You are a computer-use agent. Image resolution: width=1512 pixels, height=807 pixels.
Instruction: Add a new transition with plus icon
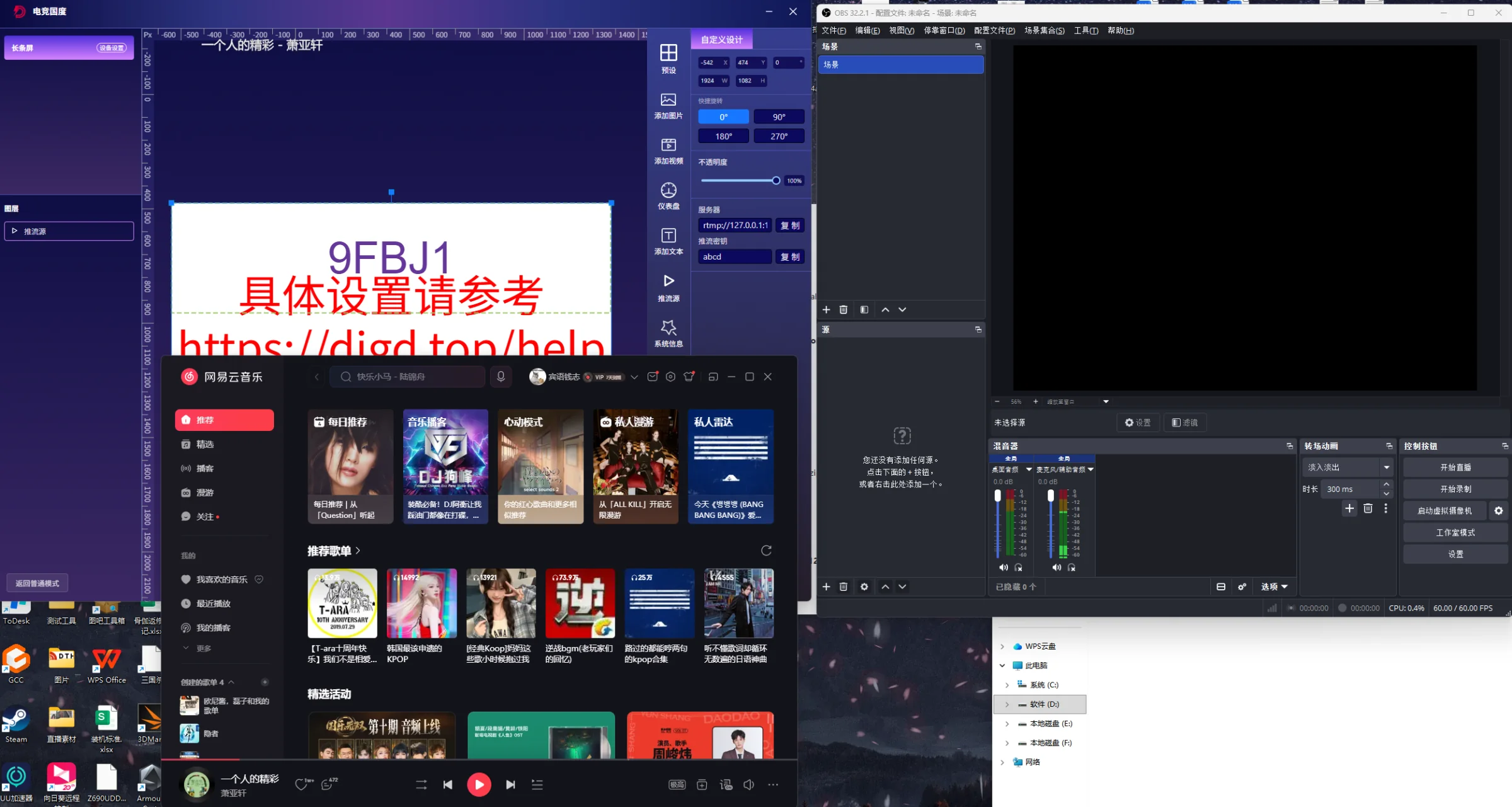pyautogui.click(x=1349, y=508)
